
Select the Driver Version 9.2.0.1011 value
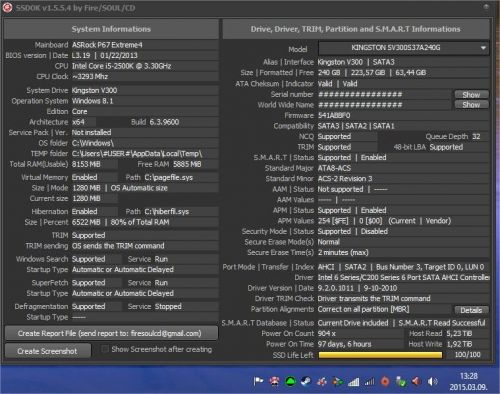click(335, 288)
